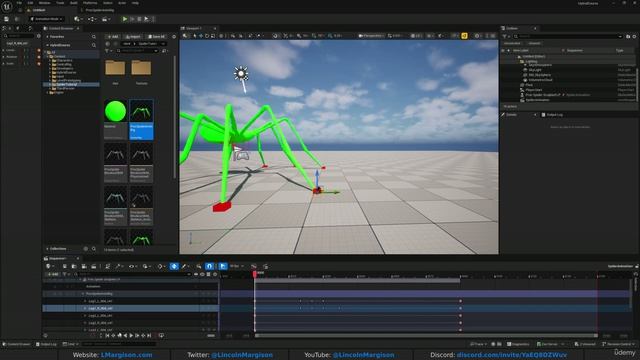Click the Favorites search magnifier icon
This screenshot has height=360, width=640.
tap(94, 37)
